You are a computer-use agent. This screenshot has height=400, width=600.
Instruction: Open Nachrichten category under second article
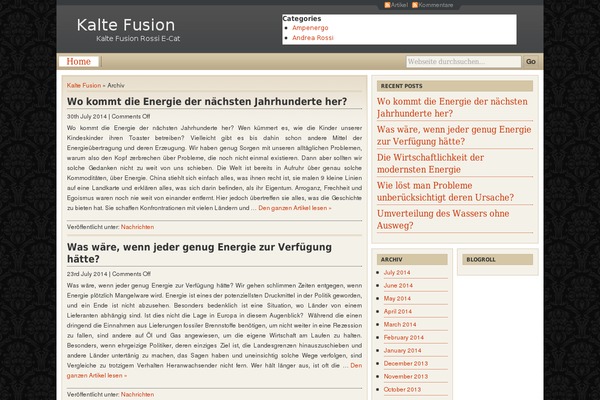[x=137, y=394]
